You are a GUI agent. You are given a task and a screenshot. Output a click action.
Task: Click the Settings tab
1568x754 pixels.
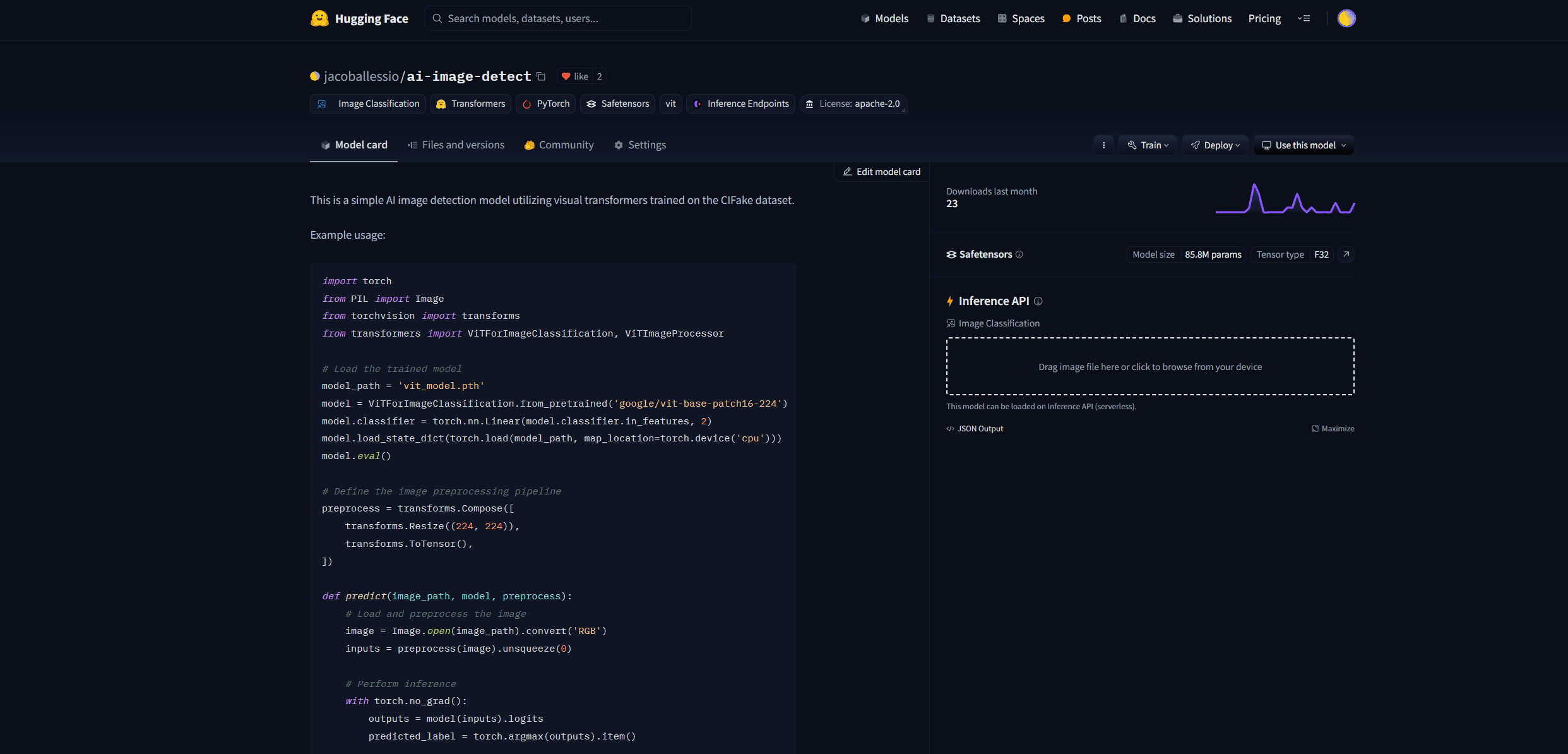tap(640, 145)
